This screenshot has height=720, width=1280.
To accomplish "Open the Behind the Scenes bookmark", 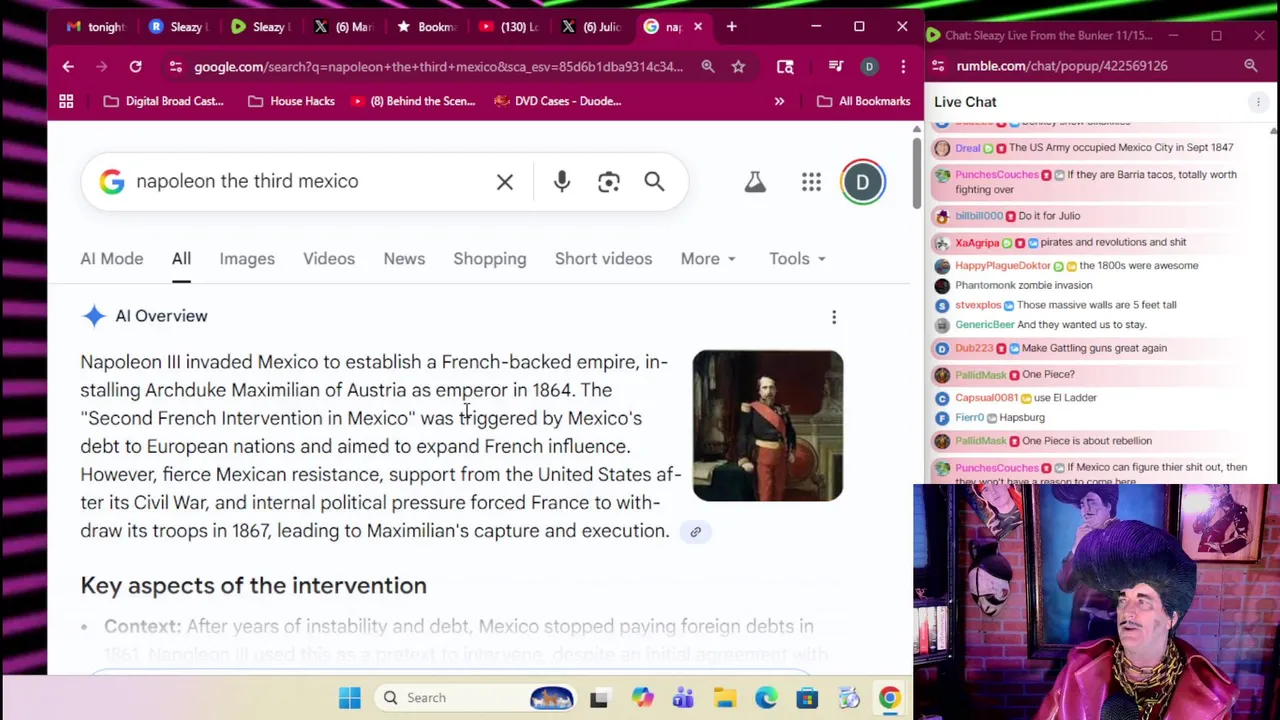I will coord(412,101).
